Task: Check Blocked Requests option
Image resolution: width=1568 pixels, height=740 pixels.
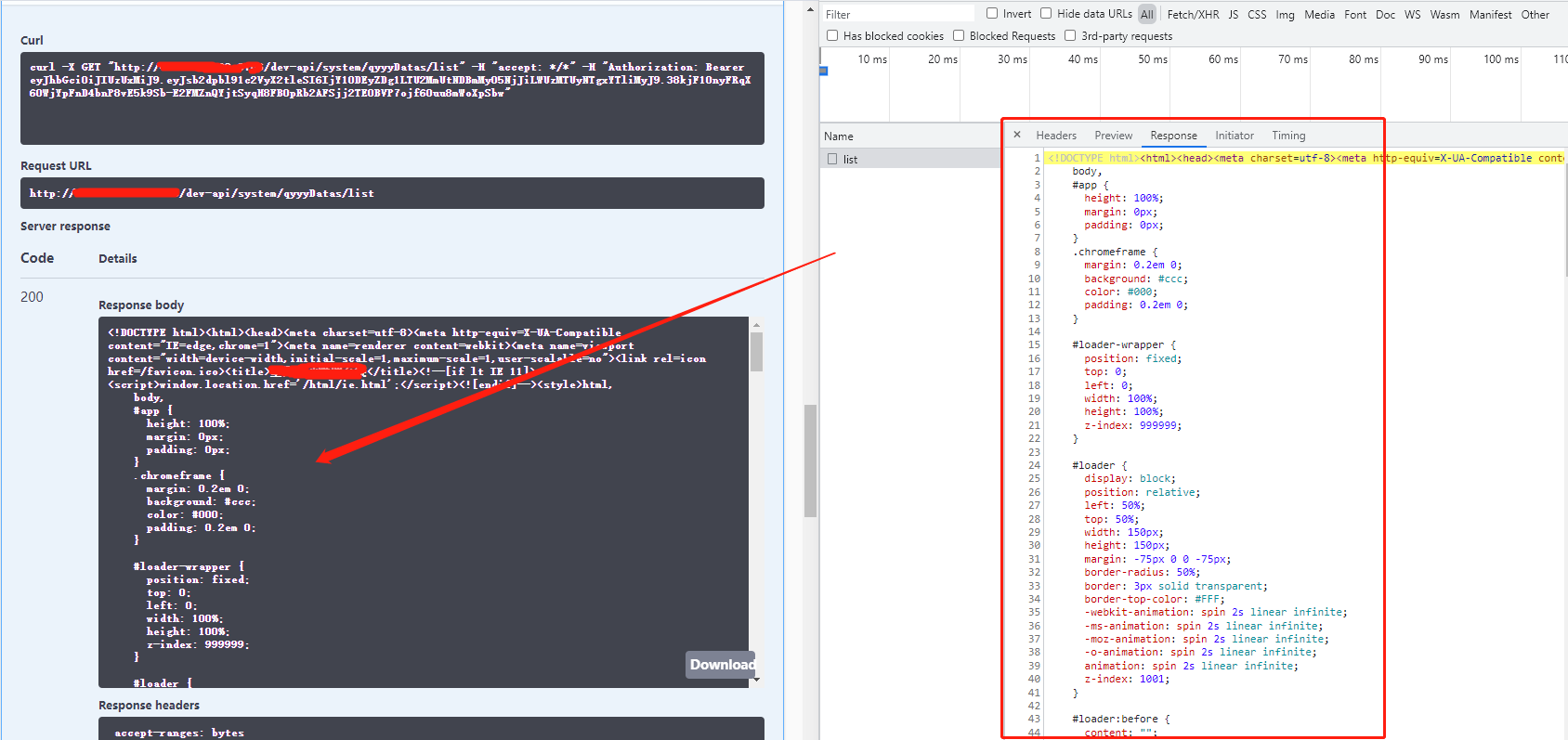Action: pos(959,35)
